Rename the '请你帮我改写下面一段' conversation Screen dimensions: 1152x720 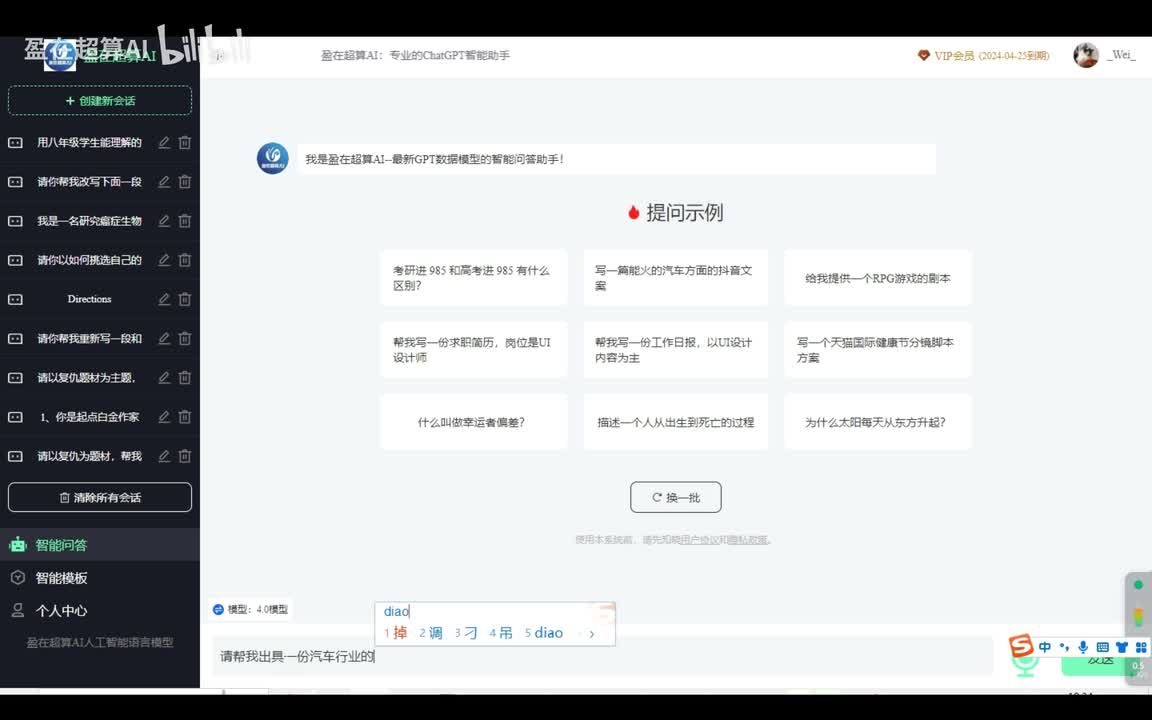[x=164, y=182]
